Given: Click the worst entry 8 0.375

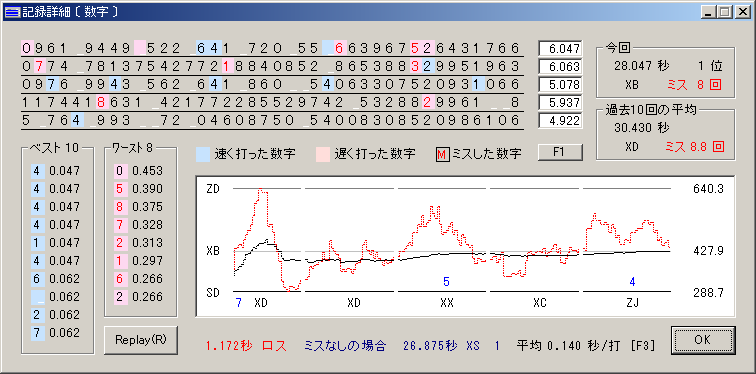Looking at the screenshot, I should tap(138, 207).
